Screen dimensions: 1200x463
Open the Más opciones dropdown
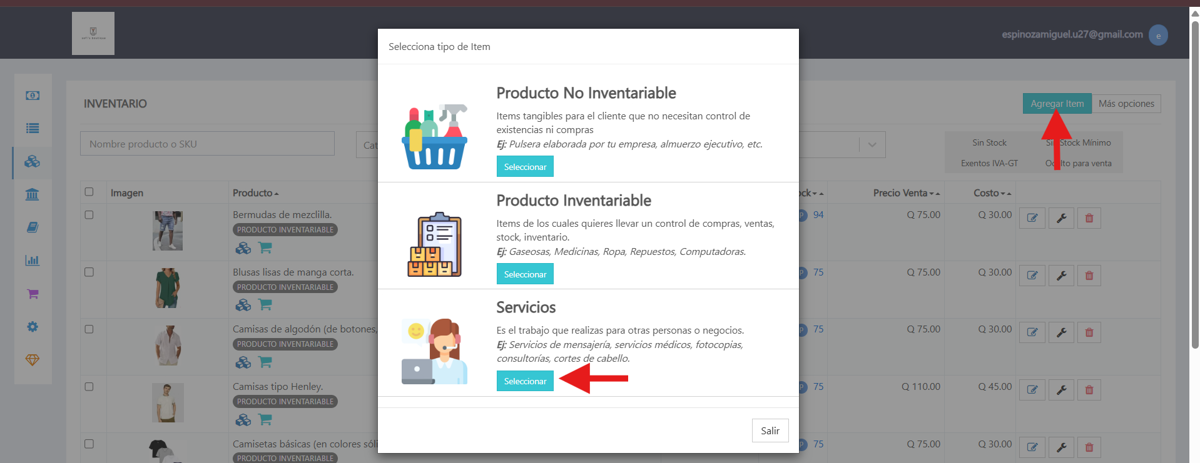coord(1126,103)
